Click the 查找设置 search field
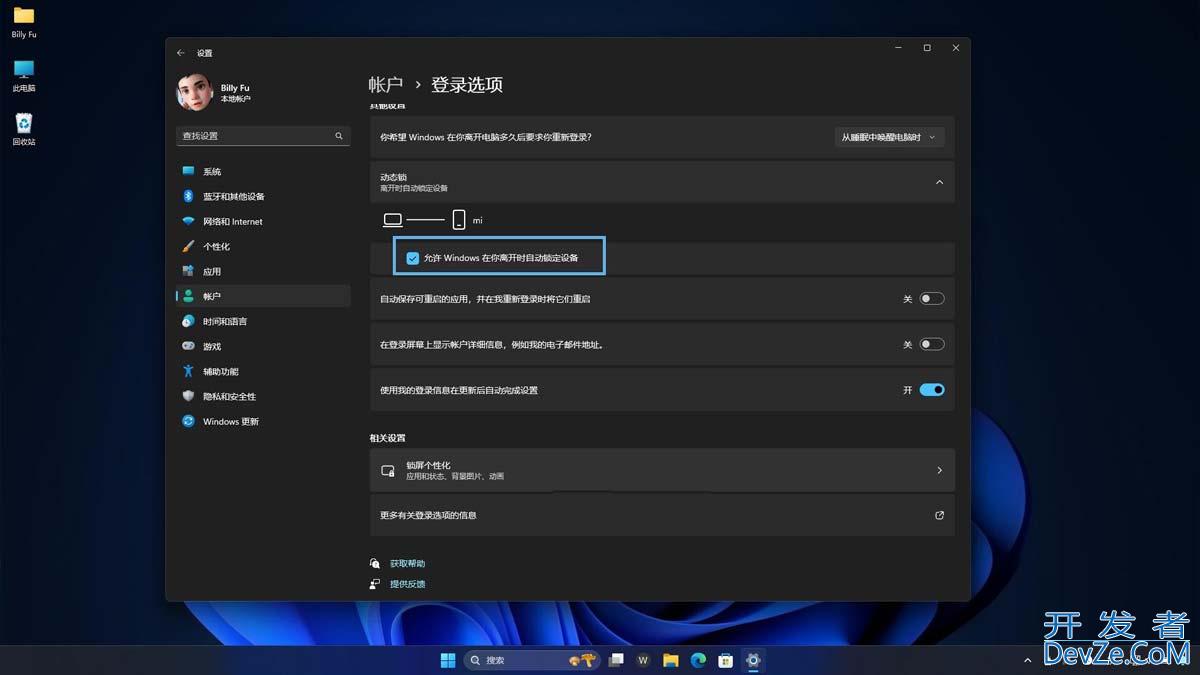The height and width of the screenshot is (675, 1200). 263,136
